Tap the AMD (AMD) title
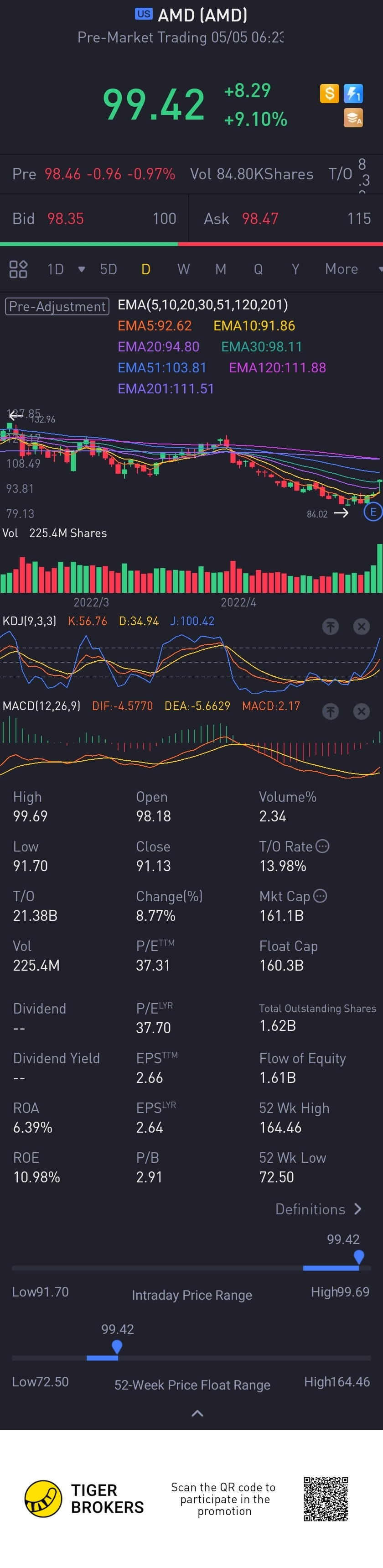 click(x=202, y=15)
